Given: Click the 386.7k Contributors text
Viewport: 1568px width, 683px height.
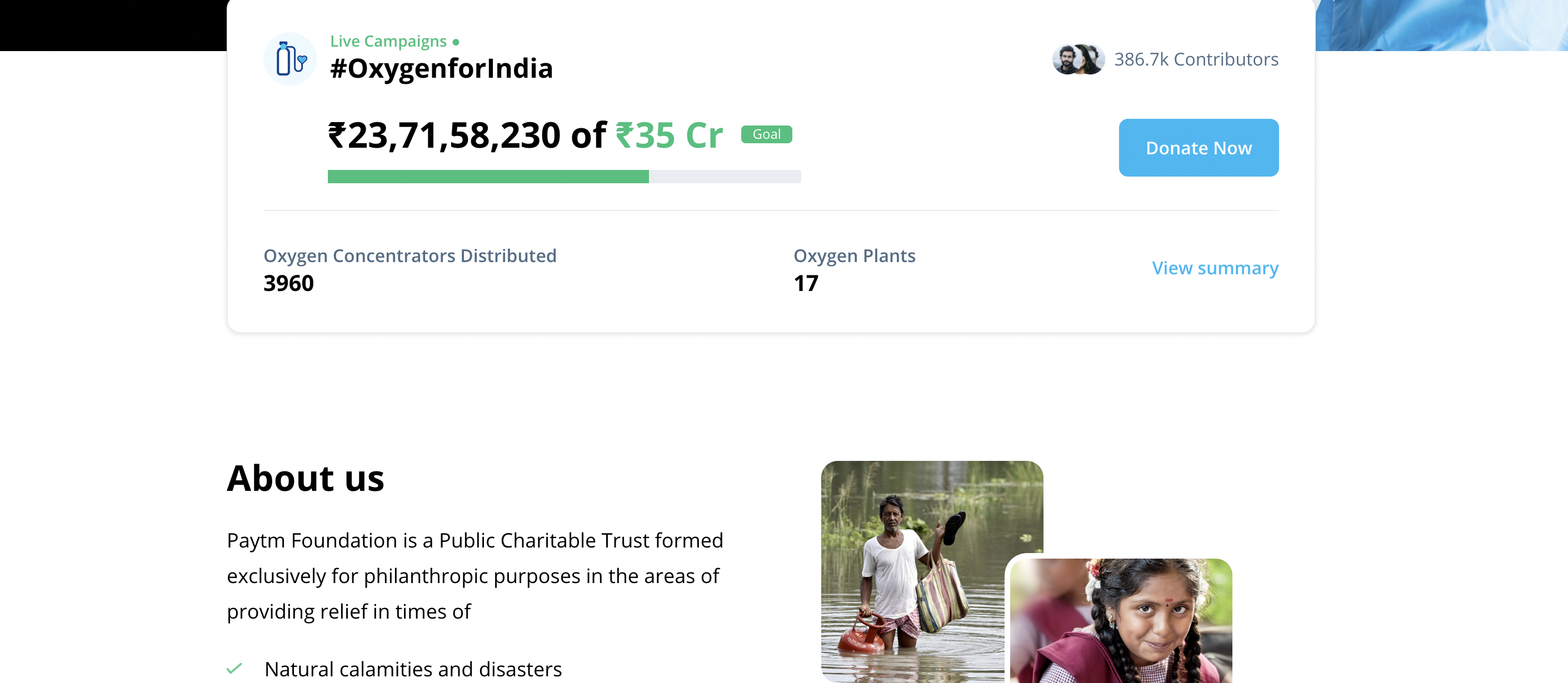Looking at the screenshot, I should tap(1196, 59).
